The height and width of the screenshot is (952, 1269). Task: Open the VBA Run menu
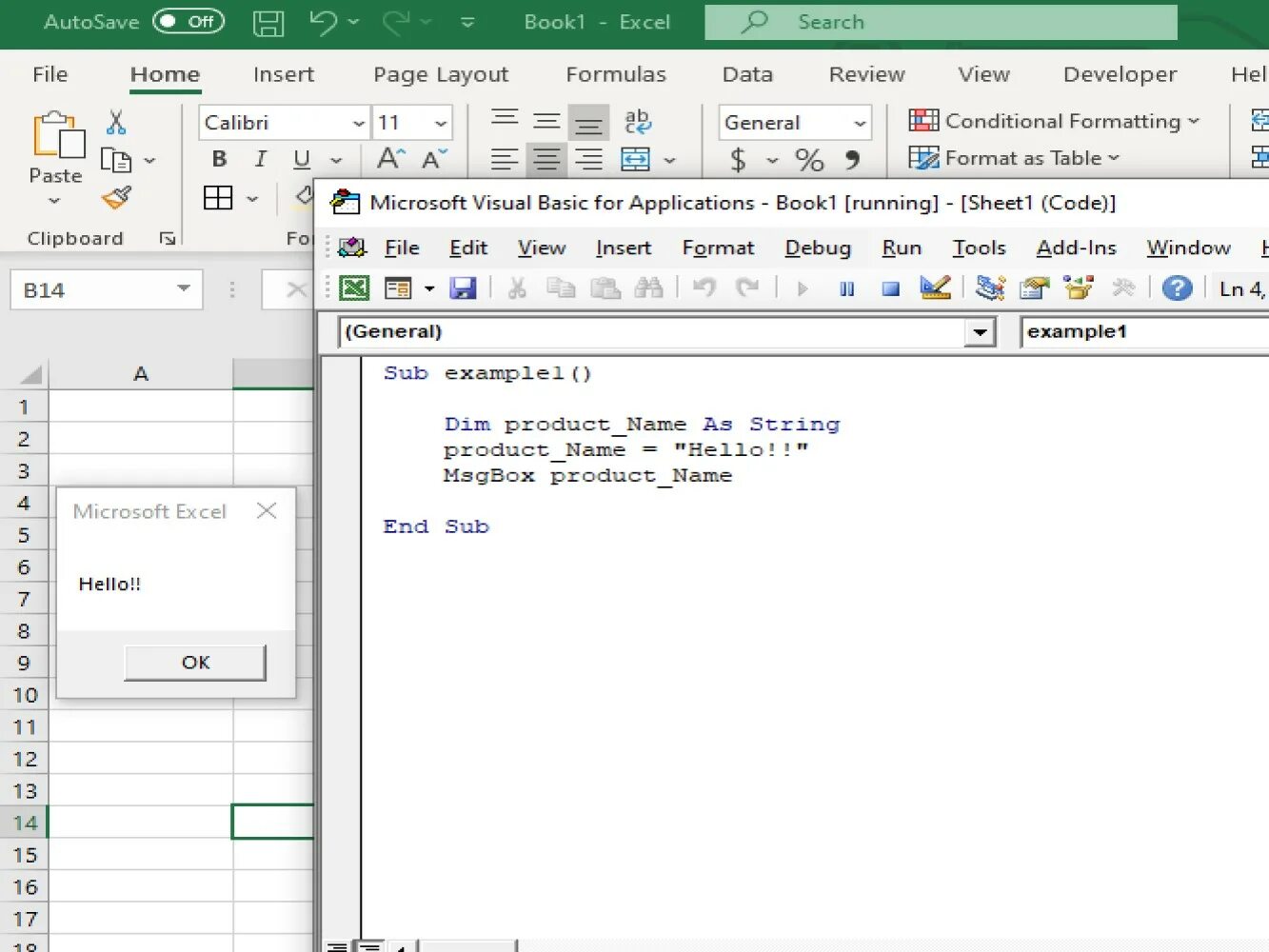pos(902,248)
